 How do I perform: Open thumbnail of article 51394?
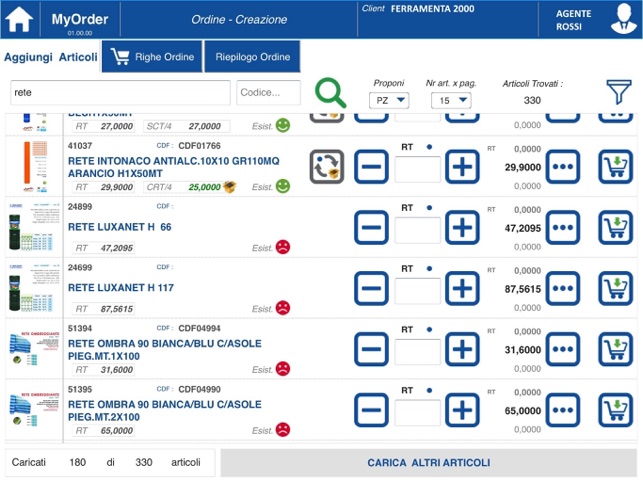click(34, 349)
